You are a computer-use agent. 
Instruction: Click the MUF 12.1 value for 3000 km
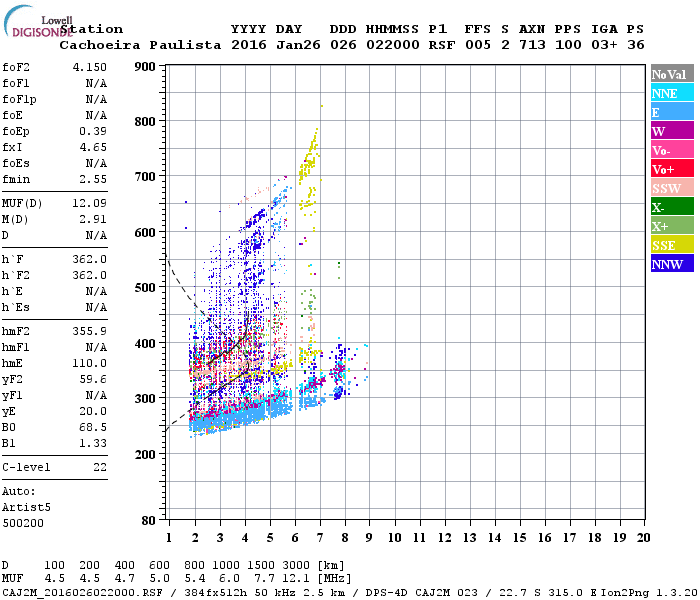(x=296, y=578)
